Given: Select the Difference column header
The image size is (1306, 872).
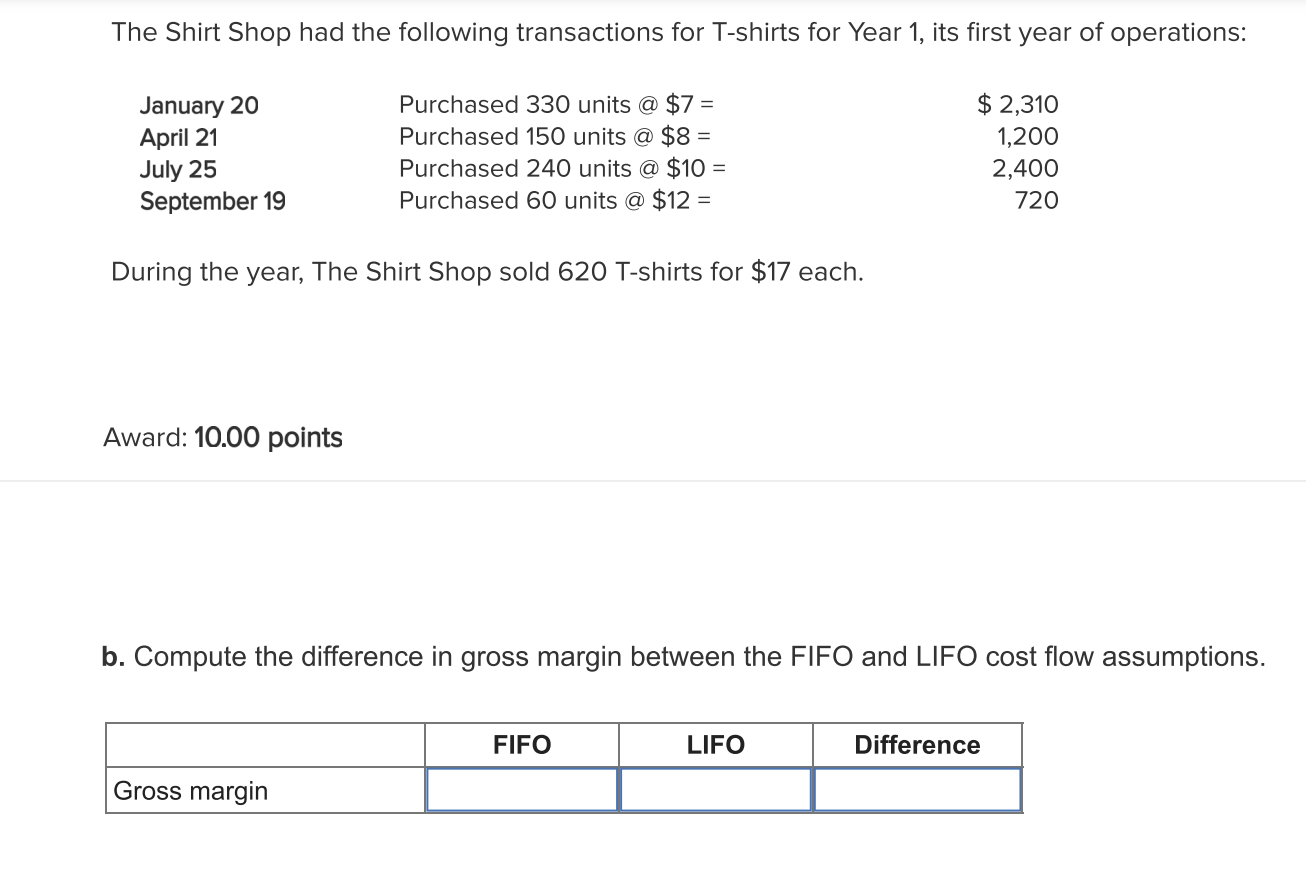Looking at the screenshot, I should click(x=916, y=744).
